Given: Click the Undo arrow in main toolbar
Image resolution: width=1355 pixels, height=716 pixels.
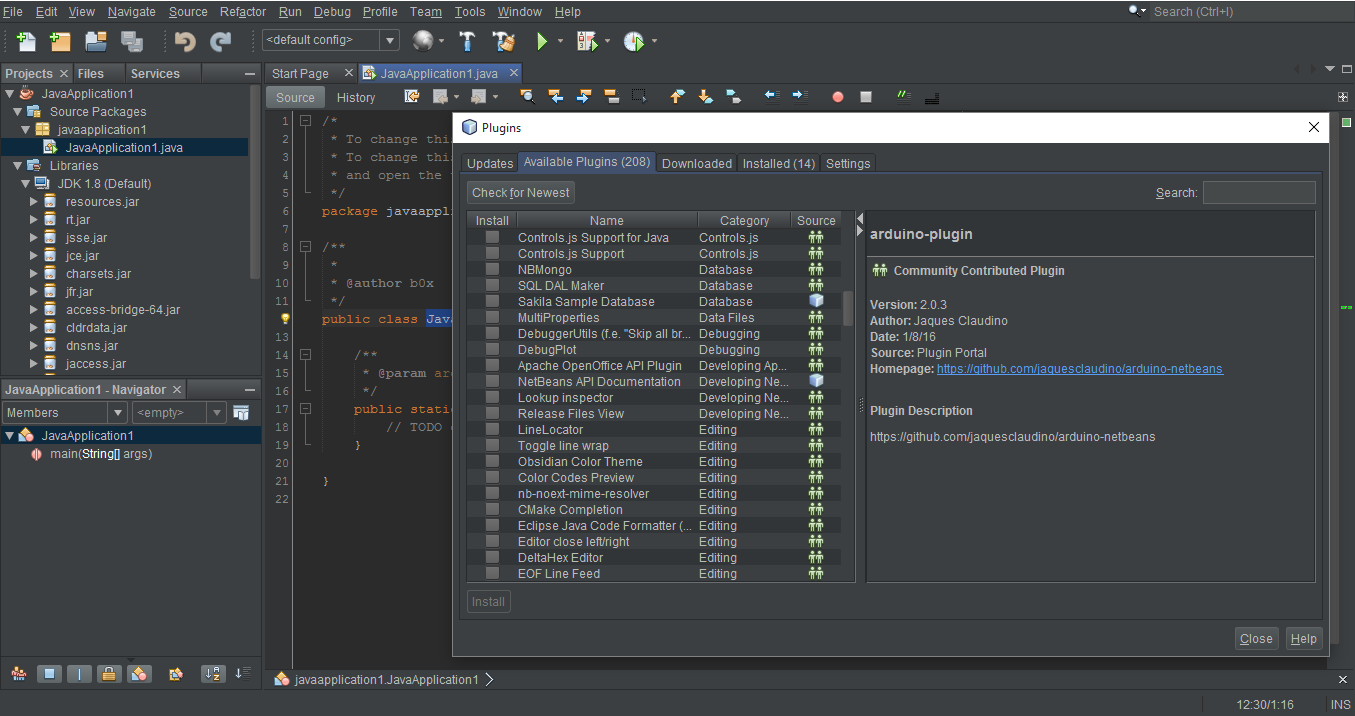Looking at the screenshot, I should tap(185, 41).
